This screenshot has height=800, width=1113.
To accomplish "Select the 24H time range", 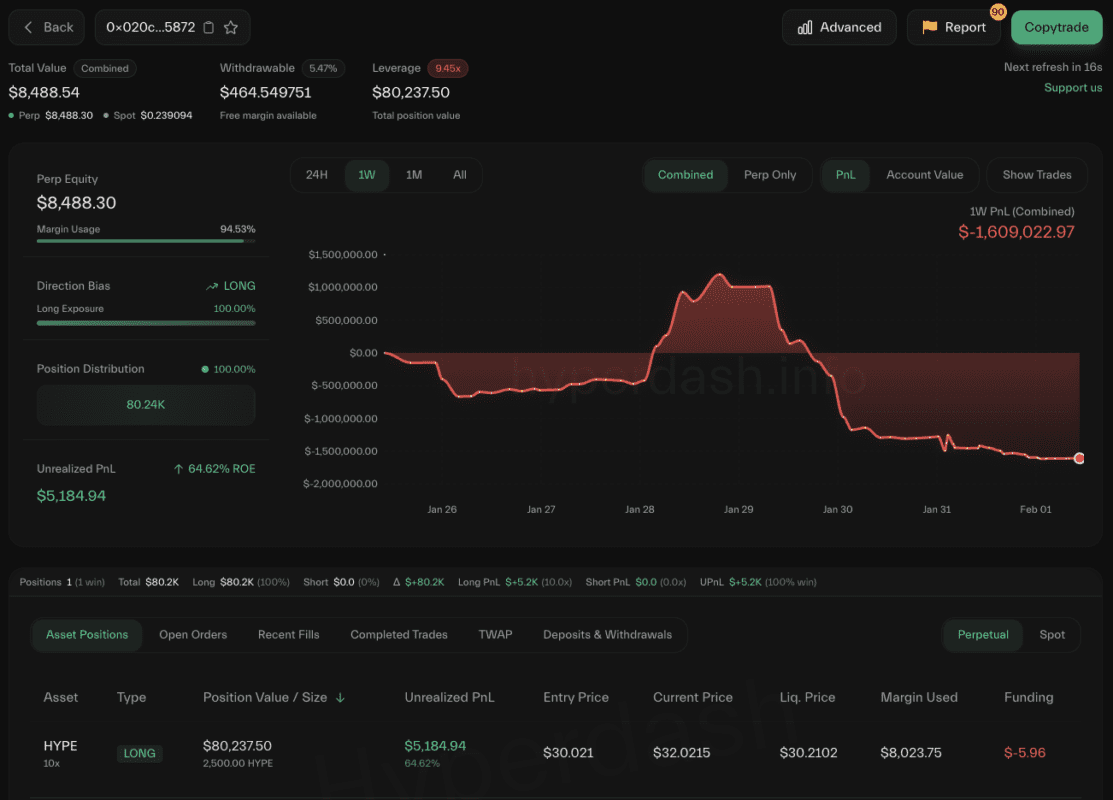I will coord(317,175).
